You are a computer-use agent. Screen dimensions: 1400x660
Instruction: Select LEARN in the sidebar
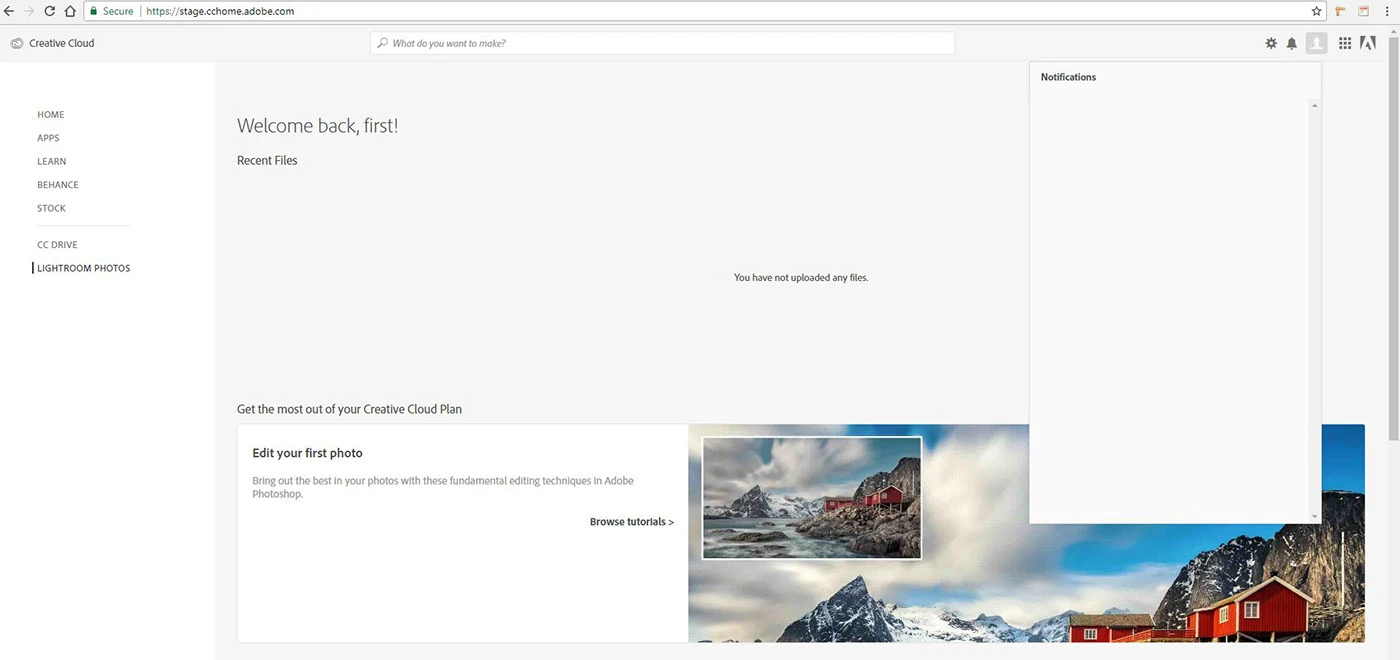coord(52,161)
